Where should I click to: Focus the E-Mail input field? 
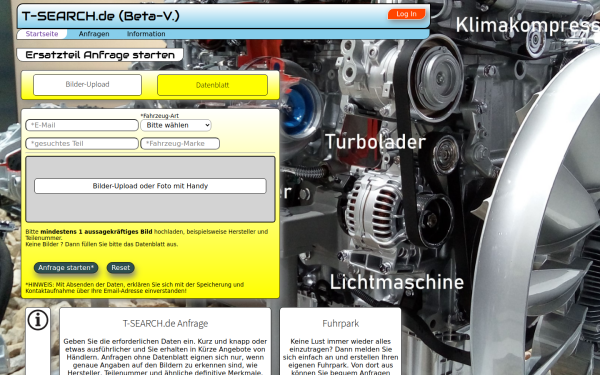tap(82, 125)
